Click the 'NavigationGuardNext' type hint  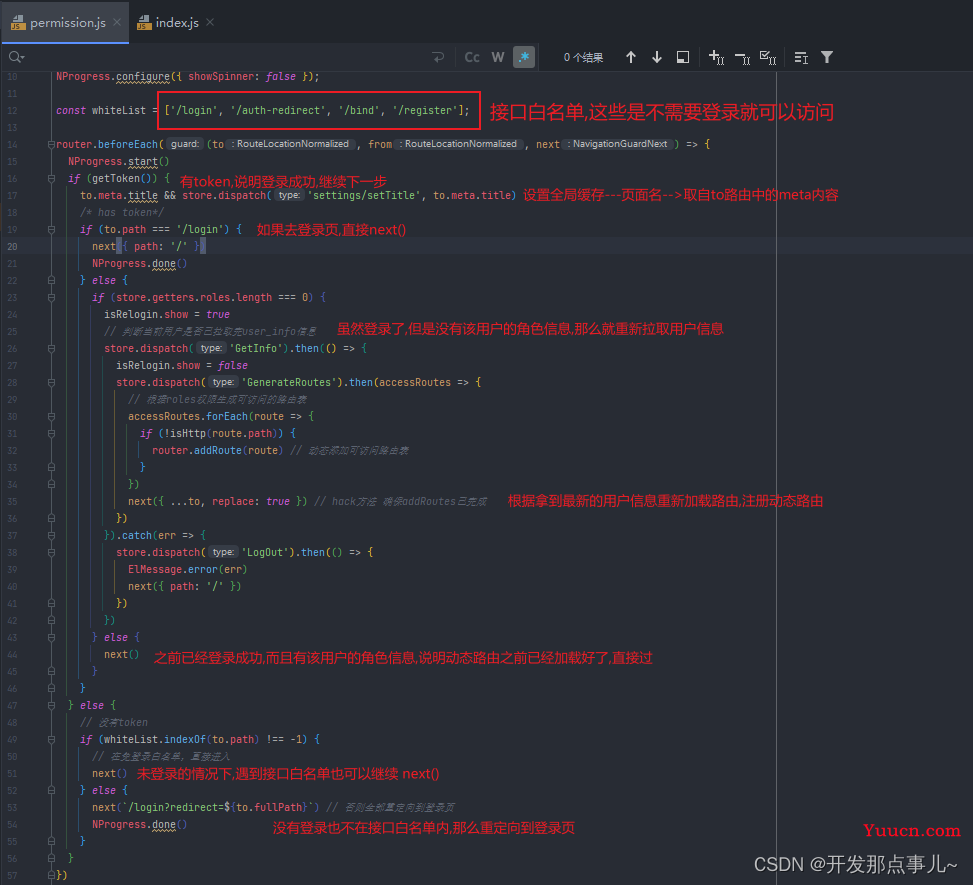click(617, 144)
